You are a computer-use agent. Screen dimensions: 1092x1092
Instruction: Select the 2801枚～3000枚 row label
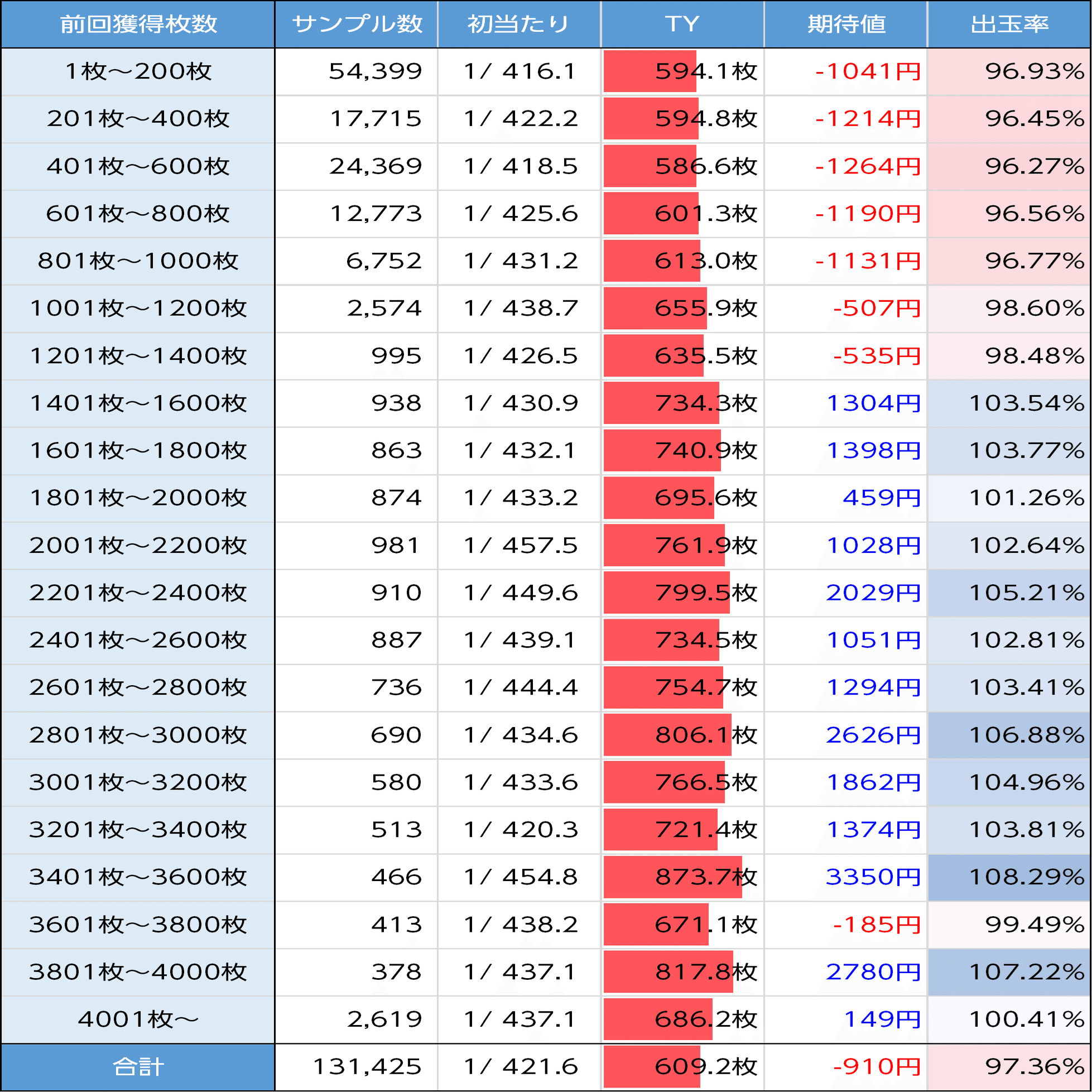pyautogui.click(x=138, y=735)
